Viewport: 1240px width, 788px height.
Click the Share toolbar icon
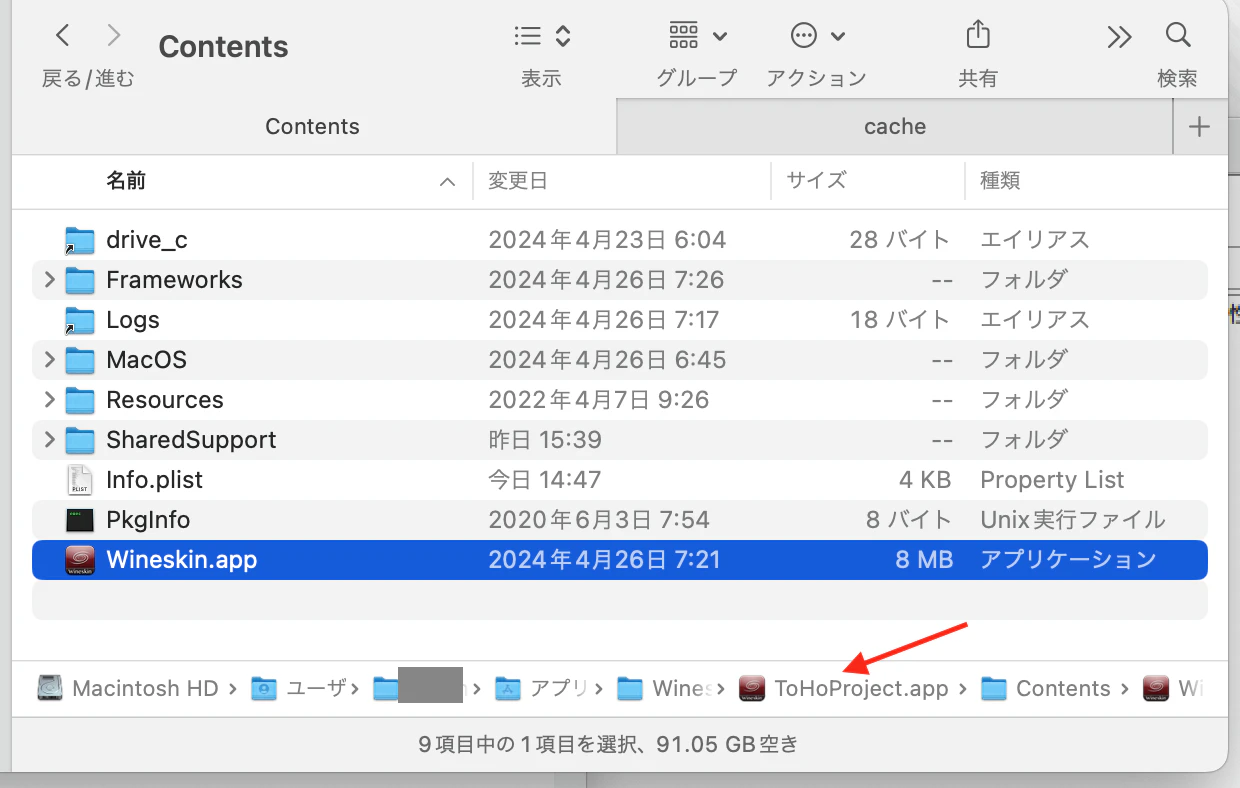(977, 35)
